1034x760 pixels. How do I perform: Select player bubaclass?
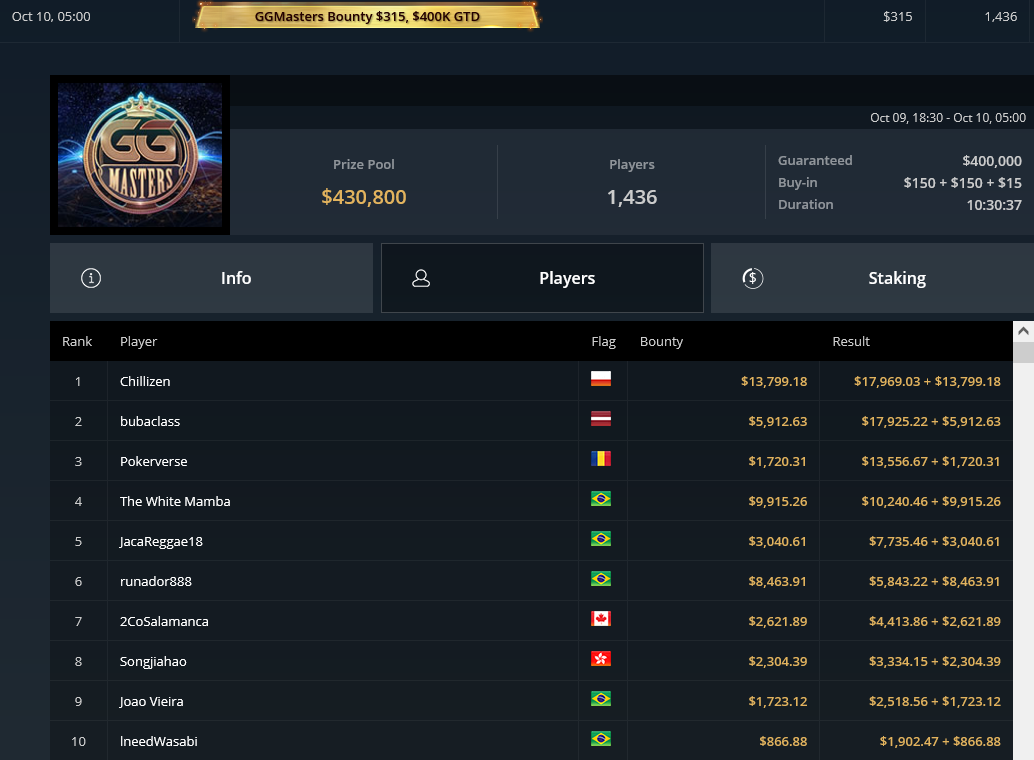point(150,422)
